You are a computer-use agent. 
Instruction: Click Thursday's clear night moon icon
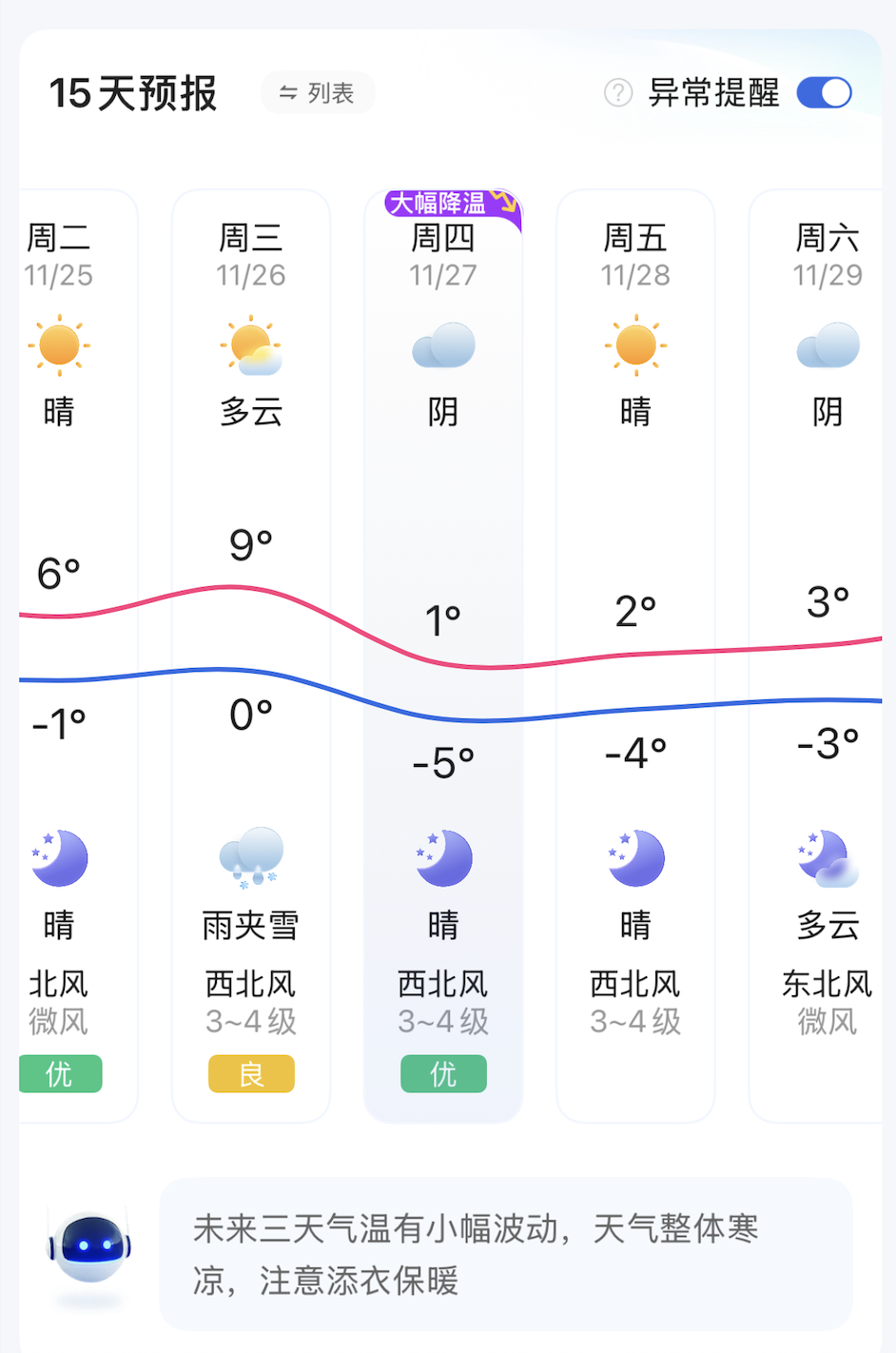443,857
